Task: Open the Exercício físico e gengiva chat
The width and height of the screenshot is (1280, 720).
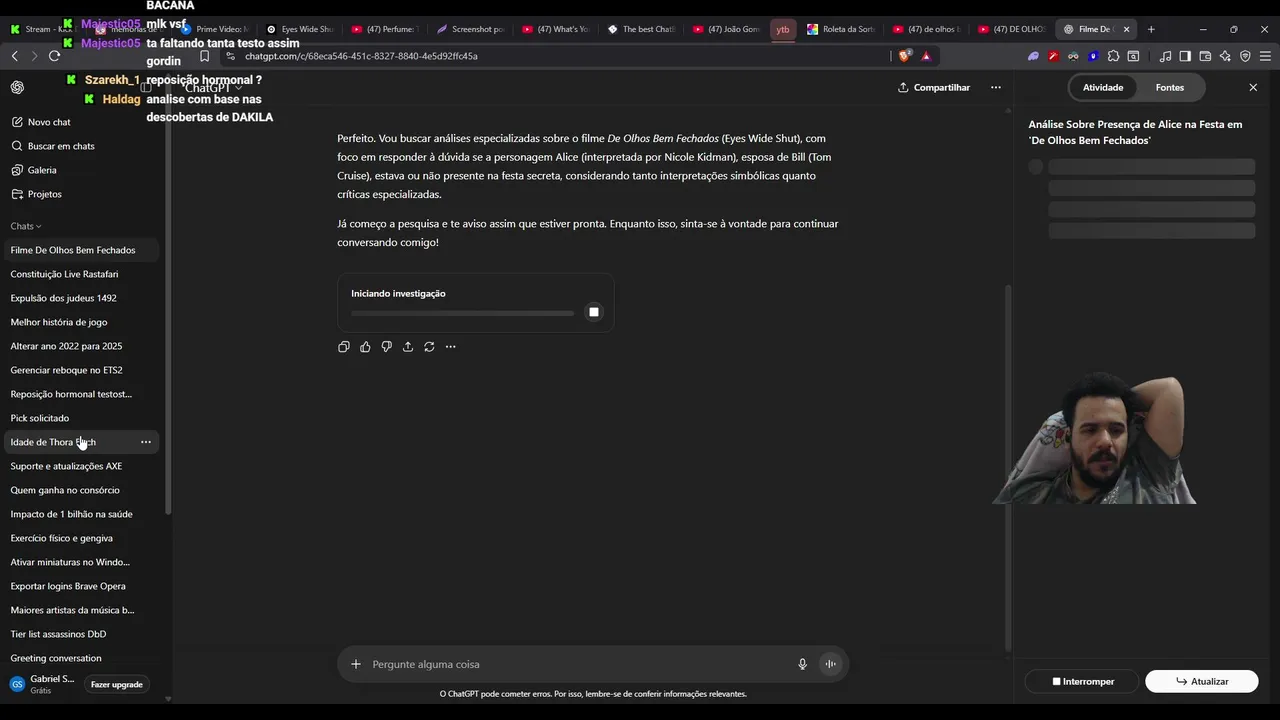Action: (x=80, y=538)
